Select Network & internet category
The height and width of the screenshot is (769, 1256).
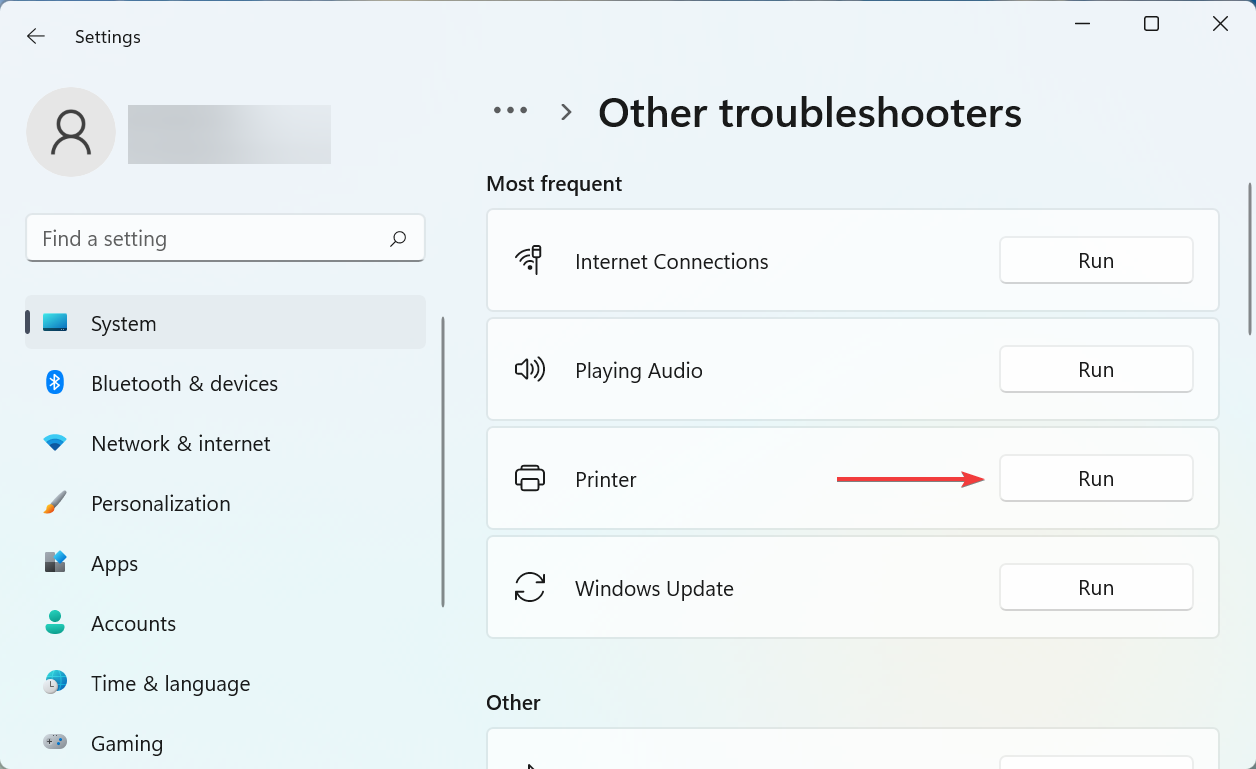point(225,443)
